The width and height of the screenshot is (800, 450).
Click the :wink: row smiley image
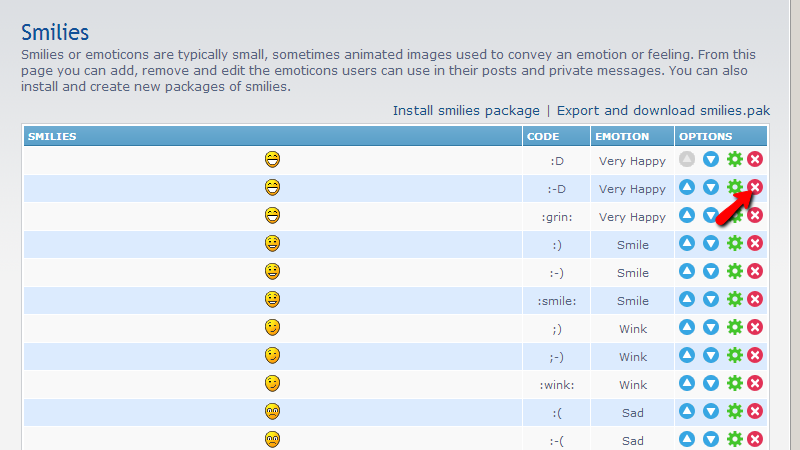point(272,383)
